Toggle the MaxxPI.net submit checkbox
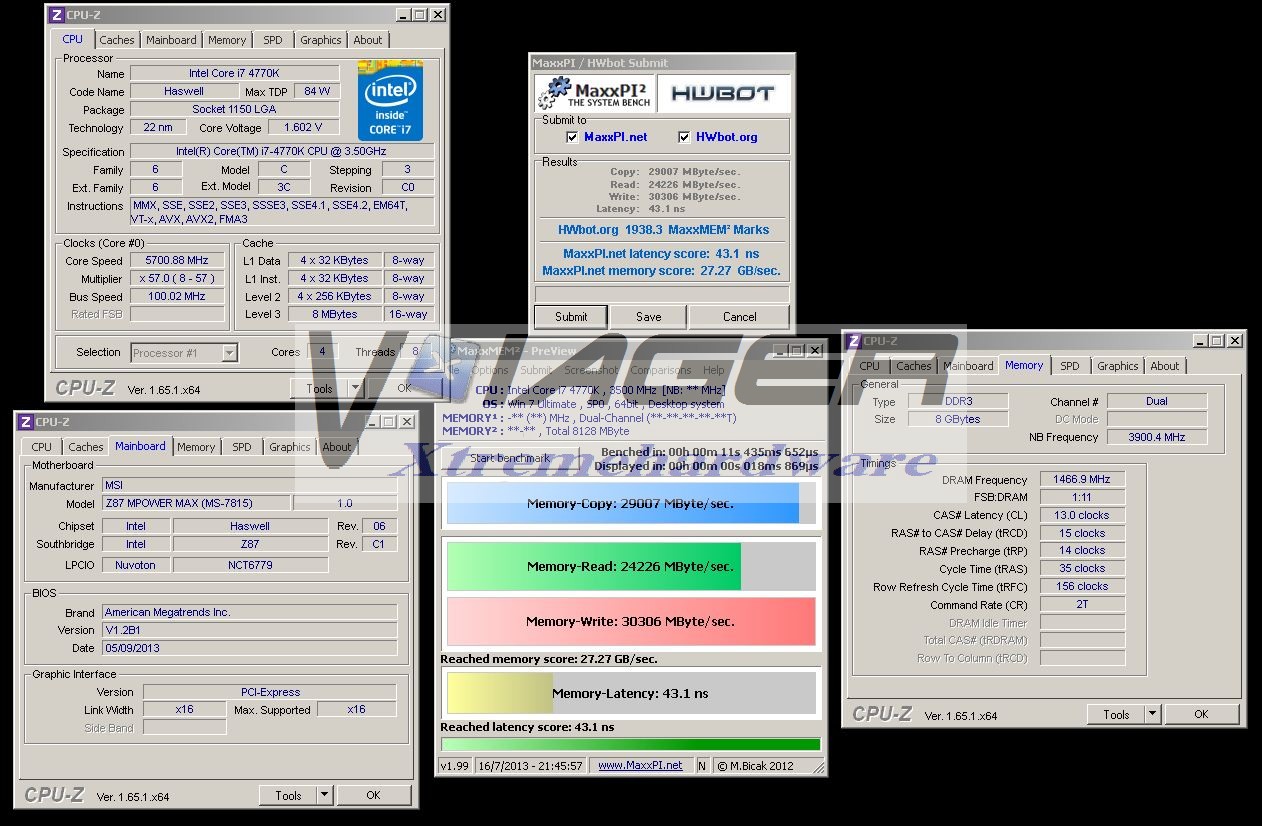Screen dimensions: 1262x826 (572, 137)
